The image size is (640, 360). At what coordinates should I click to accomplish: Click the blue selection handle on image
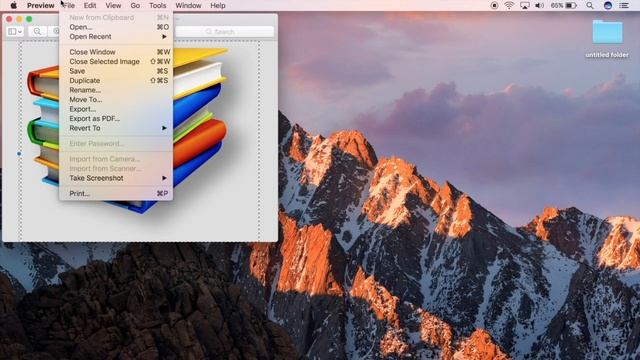click(19, 154)
